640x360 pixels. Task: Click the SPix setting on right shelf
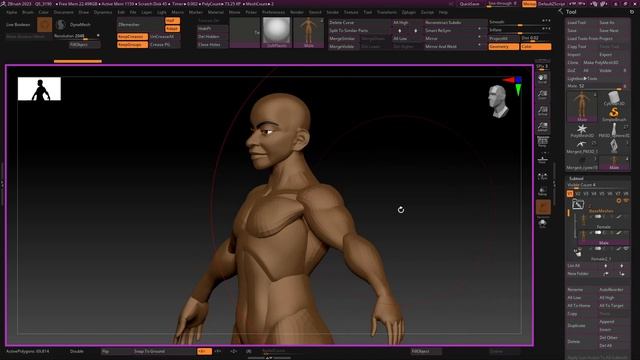(542, 66)
